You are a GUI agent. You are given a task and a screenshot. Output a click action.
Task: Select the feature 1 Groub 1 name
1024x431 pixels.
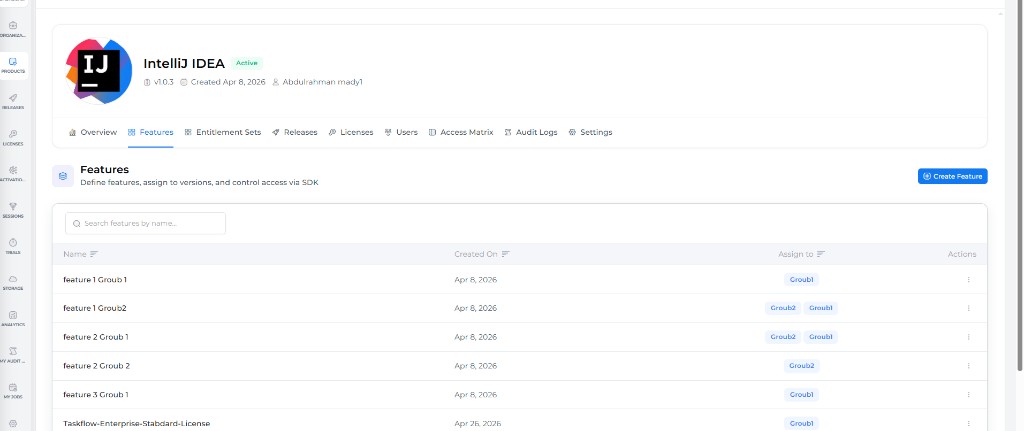(x=95, y=279)
